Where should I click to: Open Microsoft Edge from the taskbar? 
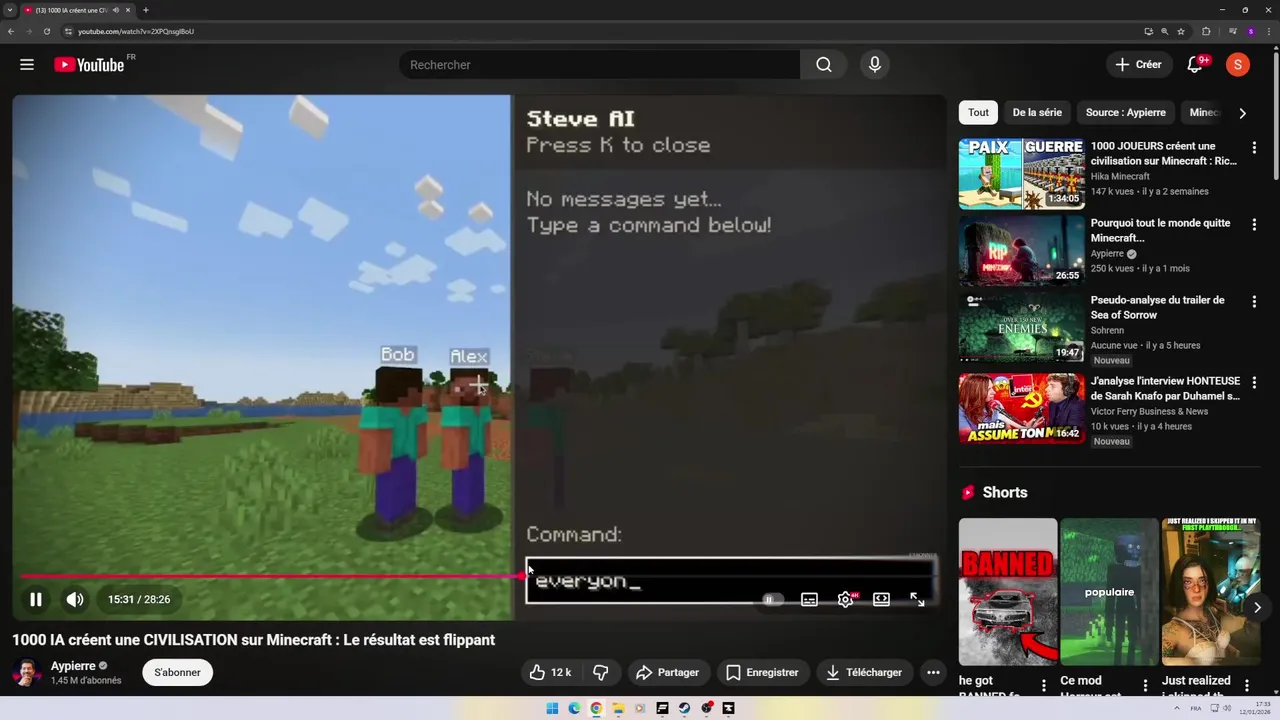tap(574, 708)
